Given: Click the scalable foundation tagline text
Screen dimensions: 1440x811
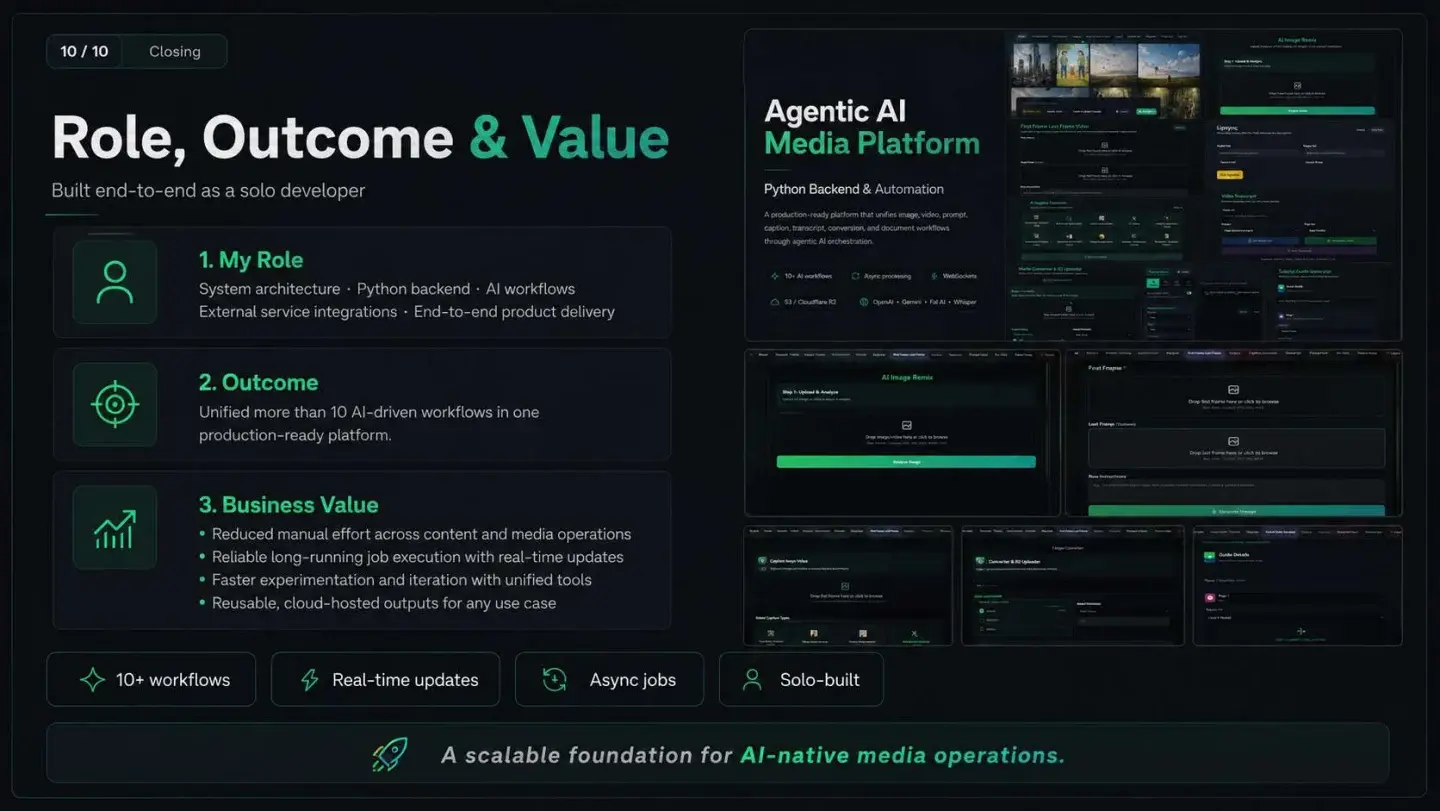Looking at the screenshot, I should (753, 755).
